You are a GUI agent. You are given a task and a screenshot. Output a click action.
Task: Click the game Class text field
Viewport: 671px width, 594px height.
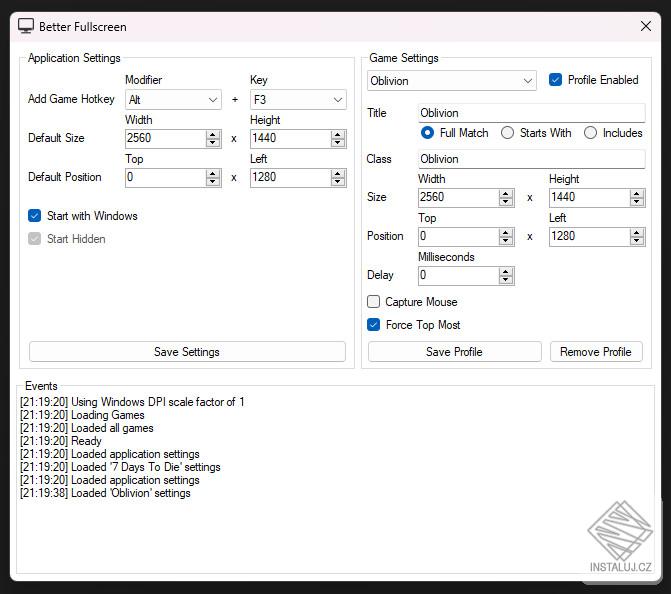[531, 159]
